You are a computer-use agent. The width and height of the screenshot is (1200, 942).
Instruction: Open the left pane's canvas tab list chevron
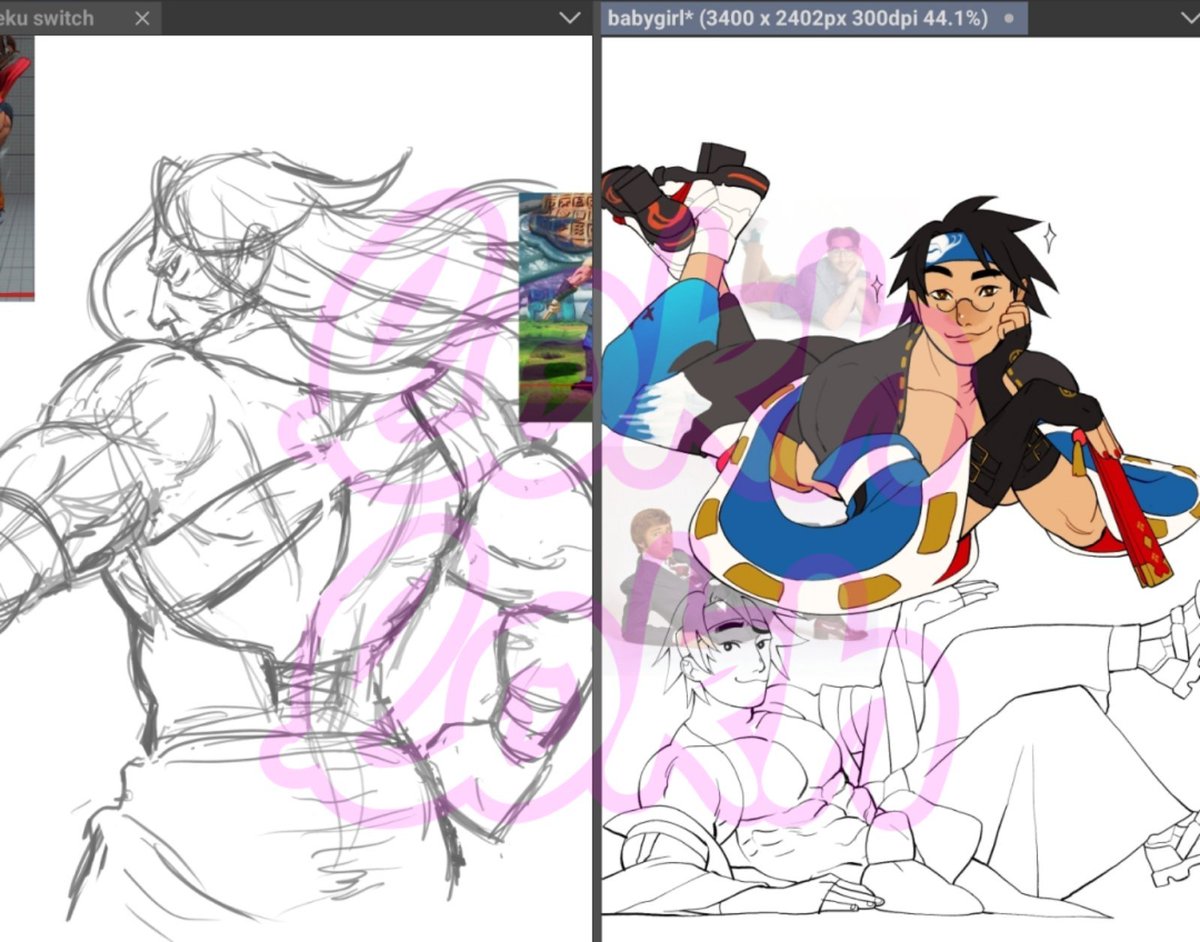570,18
